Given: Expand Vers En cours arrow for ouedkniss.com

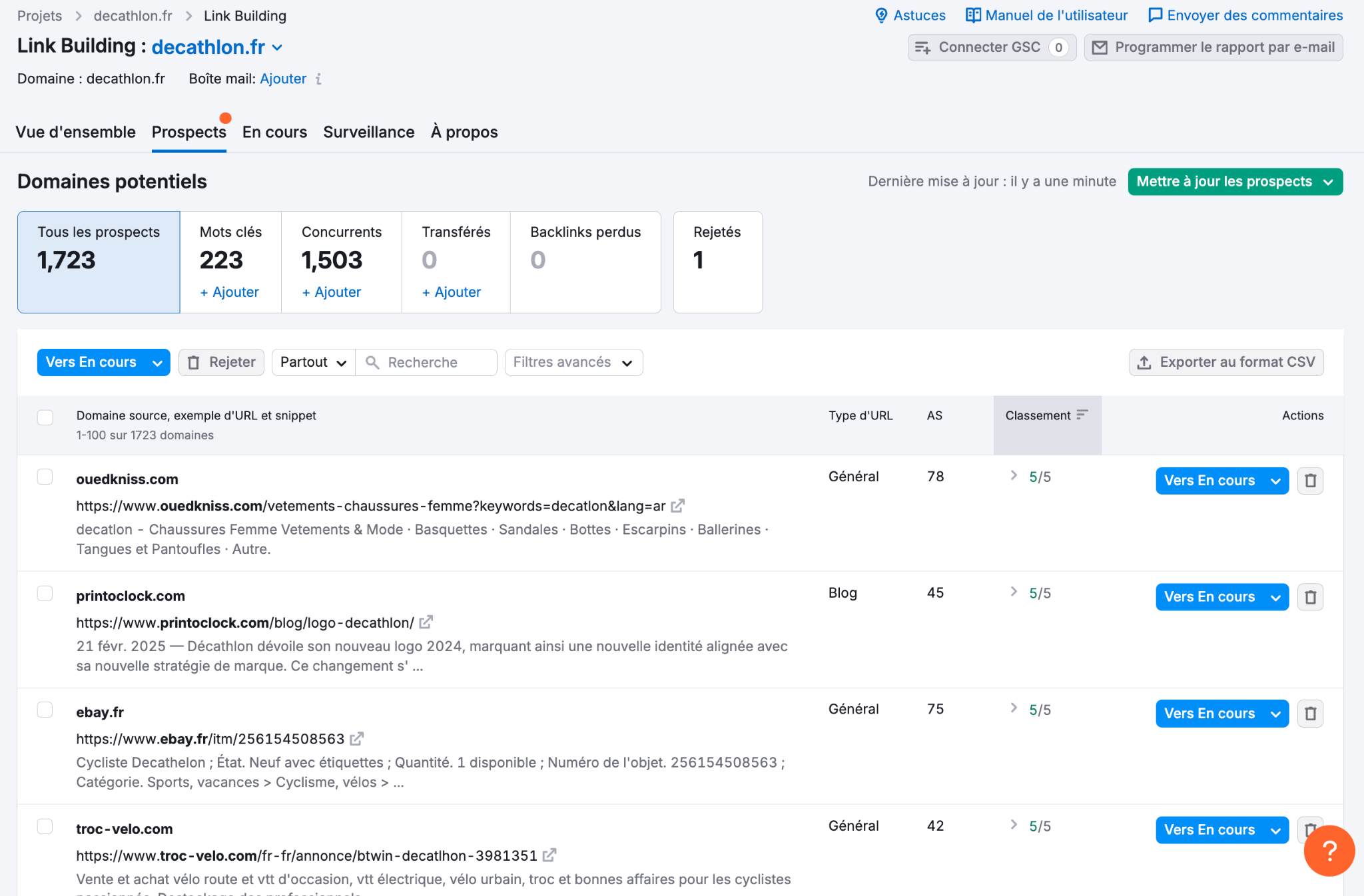Looking at the screenshot, I should (1276, 481).
